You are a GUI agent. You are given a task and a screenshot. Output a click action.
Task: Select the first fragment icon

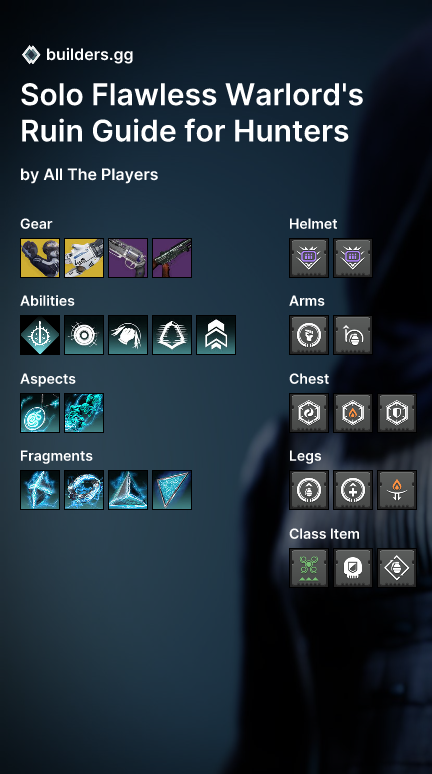[x=40, y=490]
